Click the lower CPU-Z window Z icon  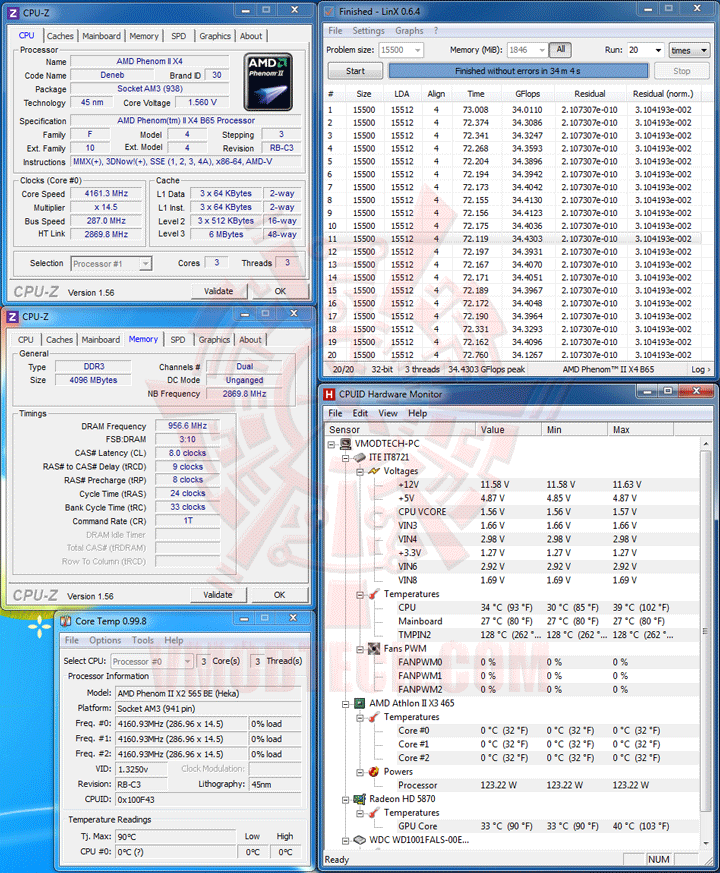click(x=13, y=317)
